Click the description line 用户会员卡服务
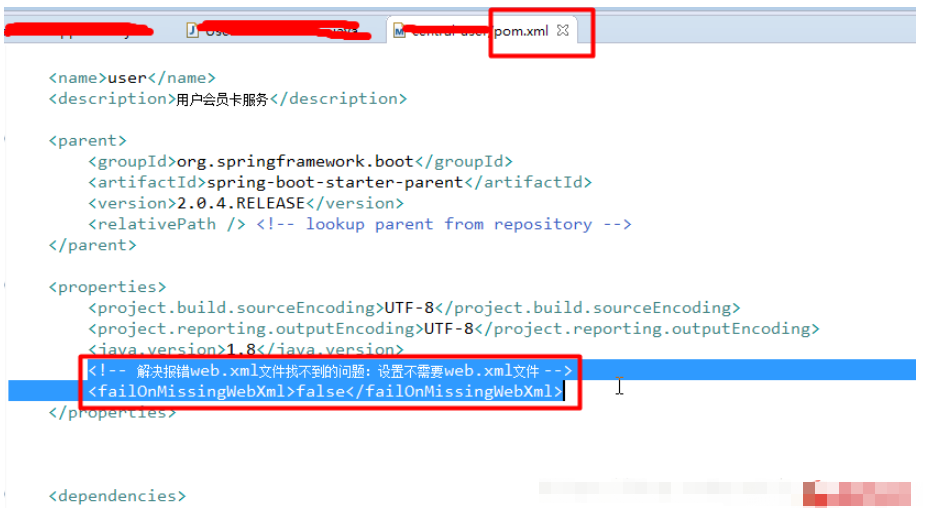Viewport: 927px width, 508px height. (228, 99)
